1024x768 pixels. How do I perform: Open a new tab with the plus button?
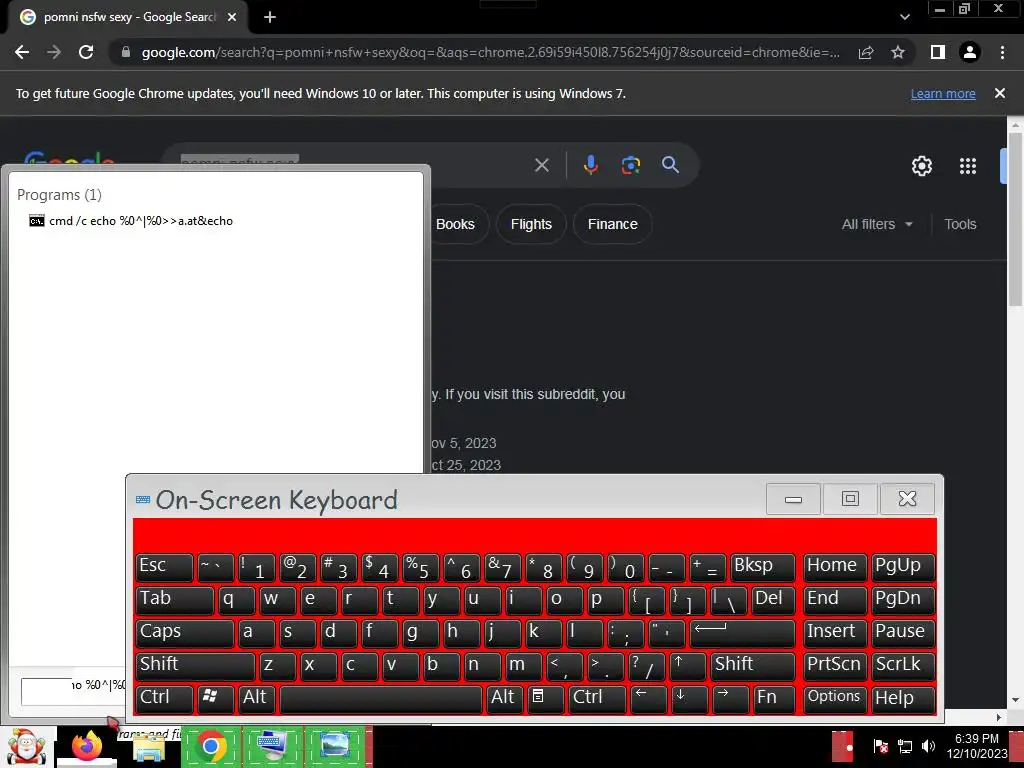[x=270, y=17]
